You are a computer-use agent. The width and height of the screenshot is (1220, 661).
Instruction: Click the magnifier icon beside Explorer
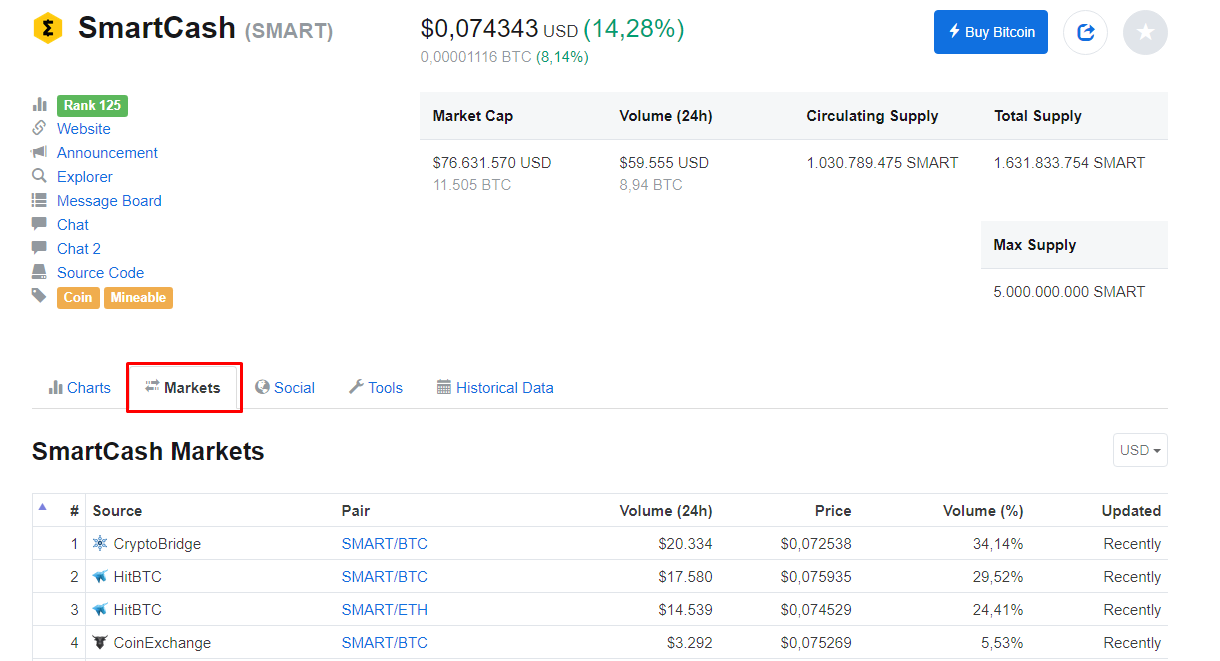[40, 176]
